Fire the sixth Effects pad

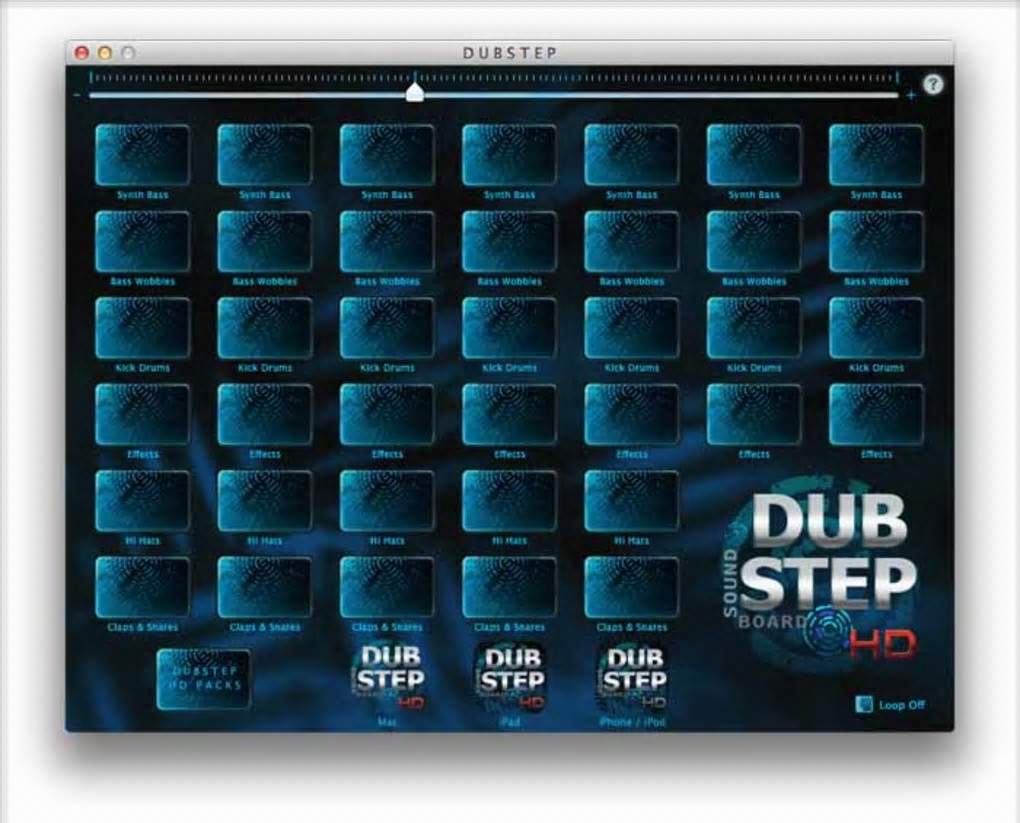(754, 414)
